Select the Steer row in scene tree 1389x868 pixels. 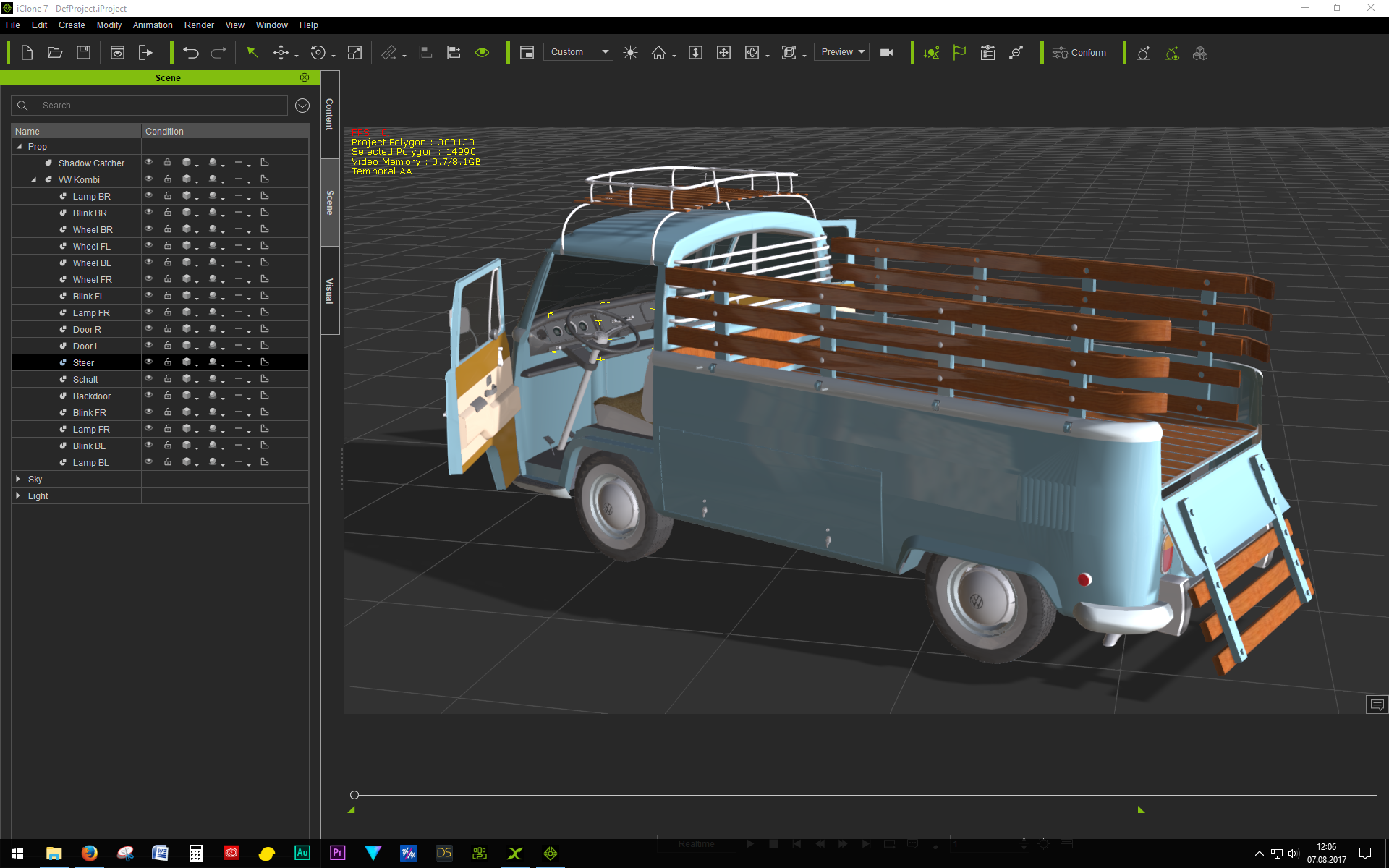click(x=160, y=362)
